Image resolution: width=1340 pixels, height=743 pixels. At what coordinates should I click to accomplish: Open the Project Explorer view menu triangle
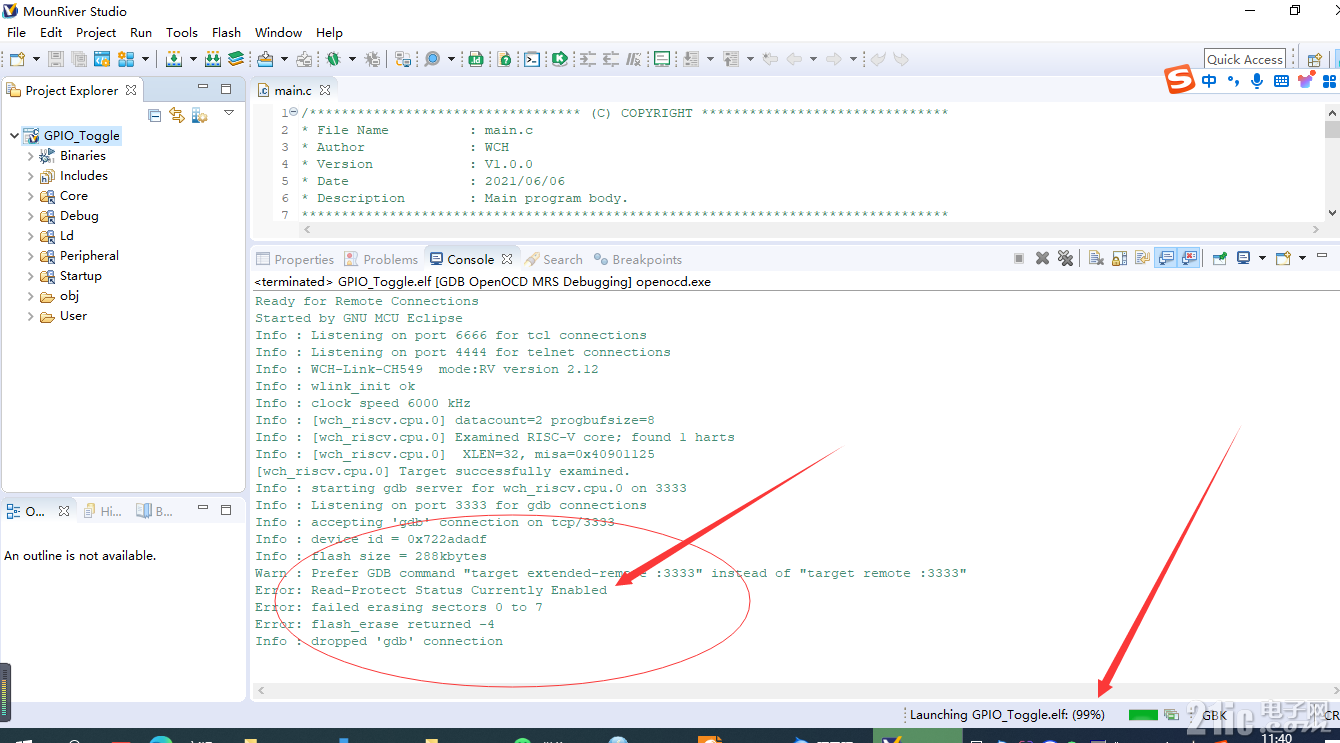[x=229, y=113]
